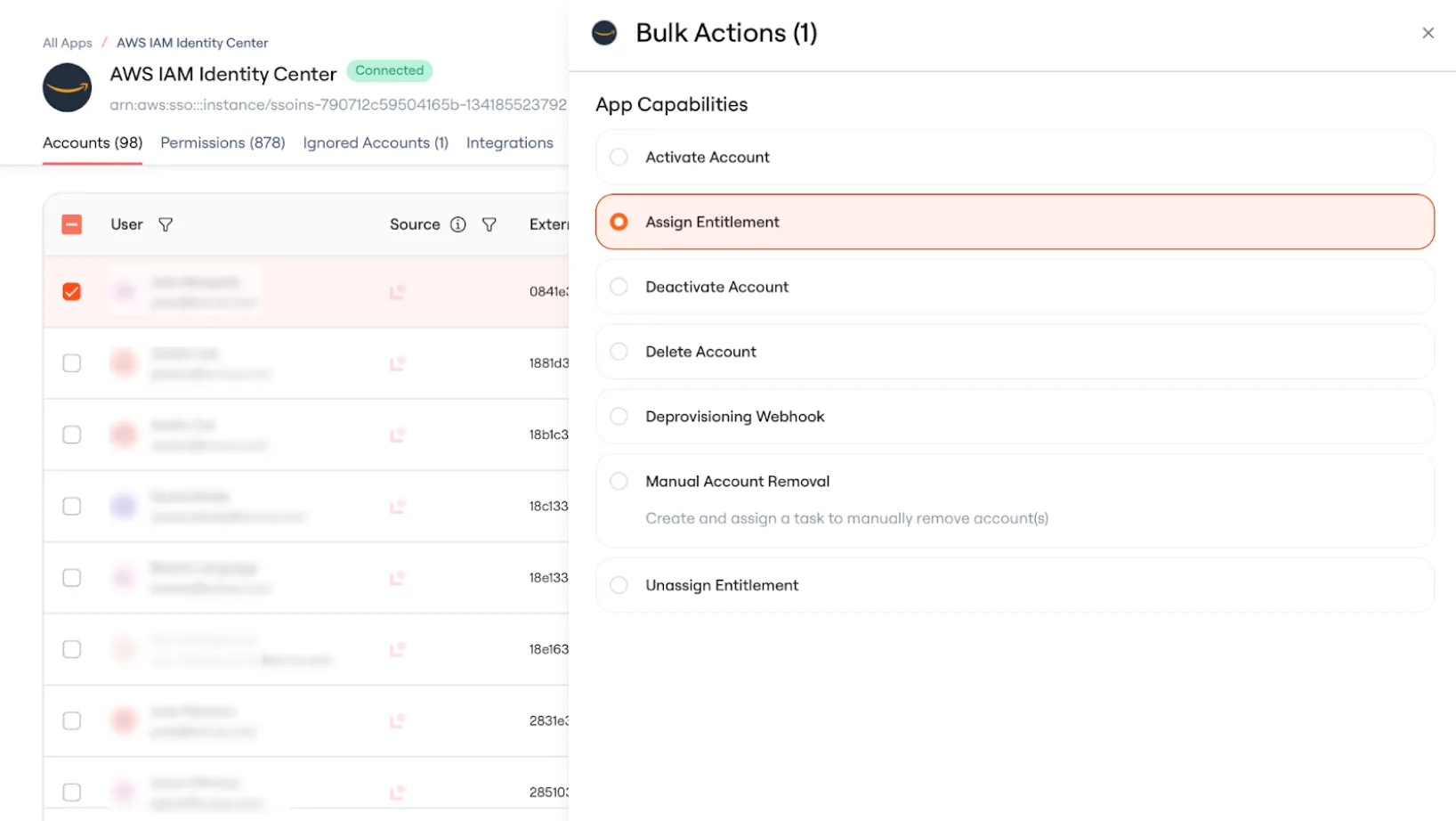The image size is (1456, 821).
Task: Show Source column info tooltip
Action: click(x=458, y=224)
